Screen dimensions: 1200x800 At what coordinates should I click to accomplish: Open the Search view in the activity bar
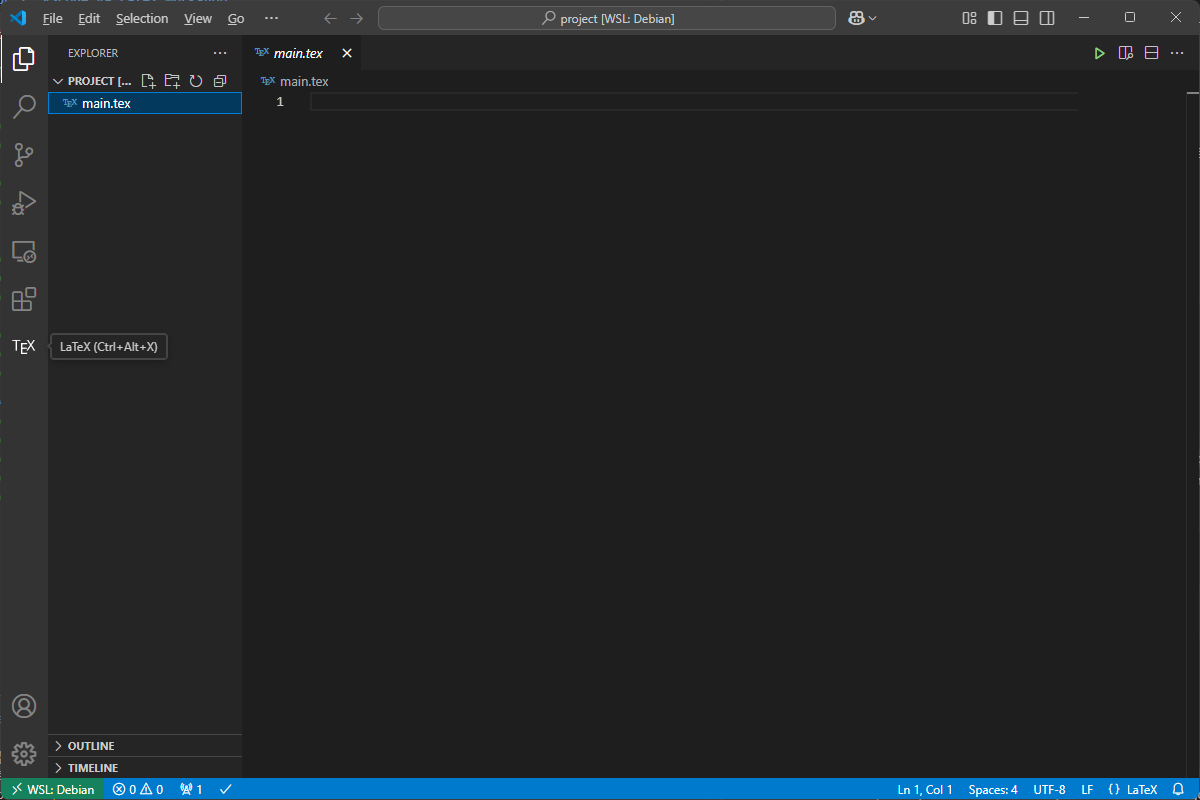[23, 106]
